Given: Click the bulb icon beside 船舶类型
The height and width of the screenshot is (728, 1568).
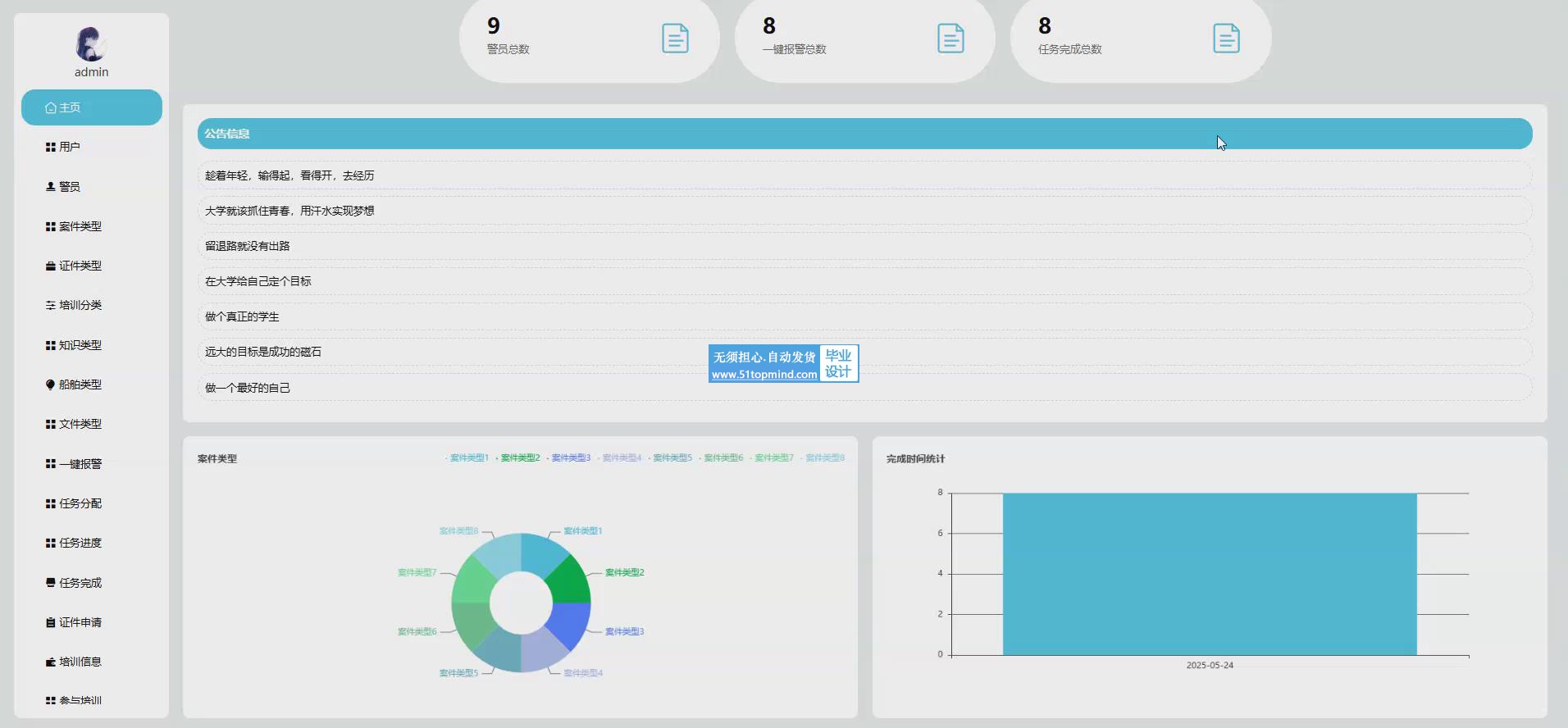Looking at the screenshot, I should tap(51, 384).
